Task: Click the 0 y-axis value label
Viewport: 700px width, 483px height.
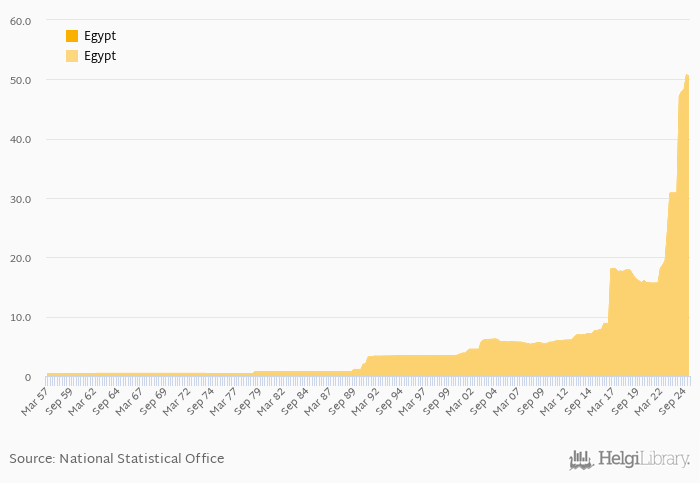Action: [x=27, y=377]
